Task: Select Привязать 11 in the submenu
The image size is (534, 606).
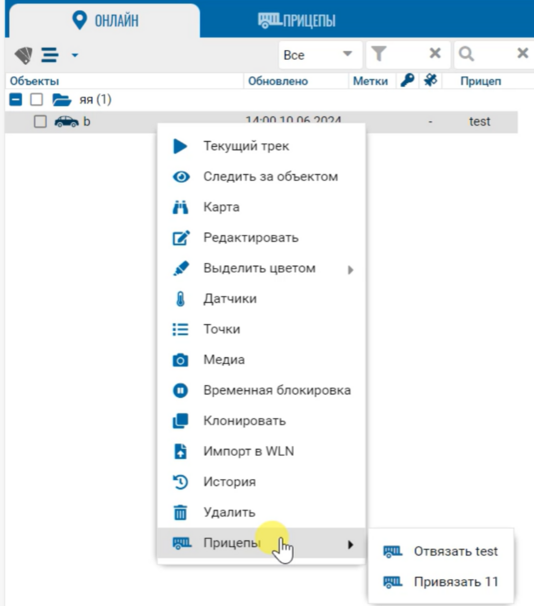Action: (x=441, y=582)
